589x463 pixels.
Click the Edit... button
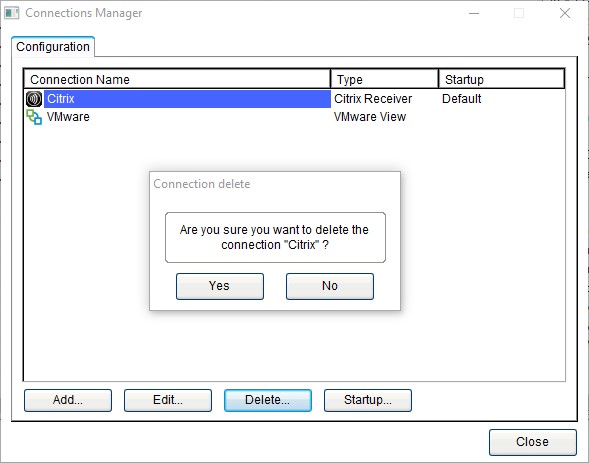coord(168,400)
